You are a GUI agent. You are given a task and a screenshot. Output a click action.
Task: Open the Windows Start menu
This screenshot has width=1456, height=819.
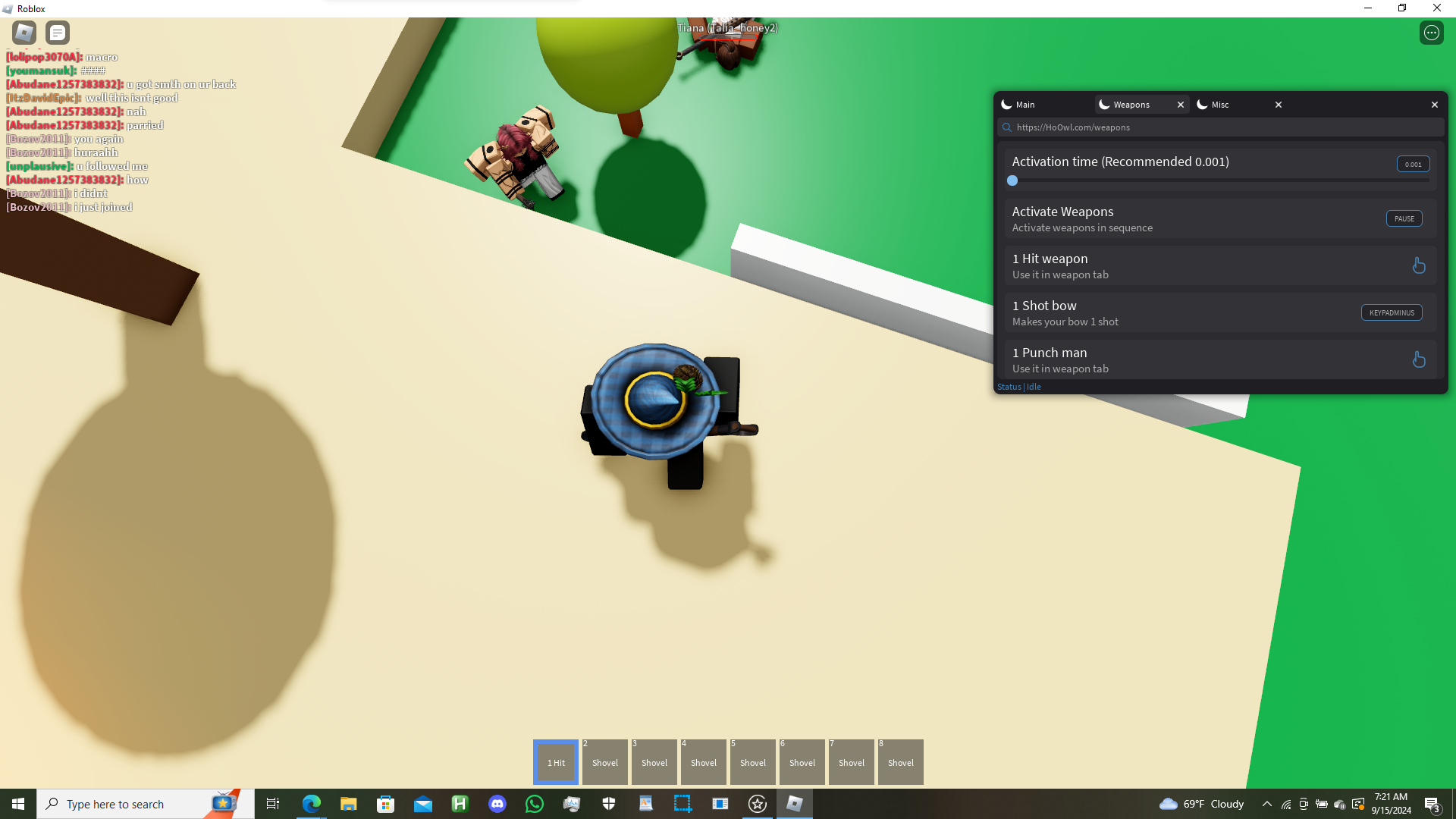pos(18,804)
